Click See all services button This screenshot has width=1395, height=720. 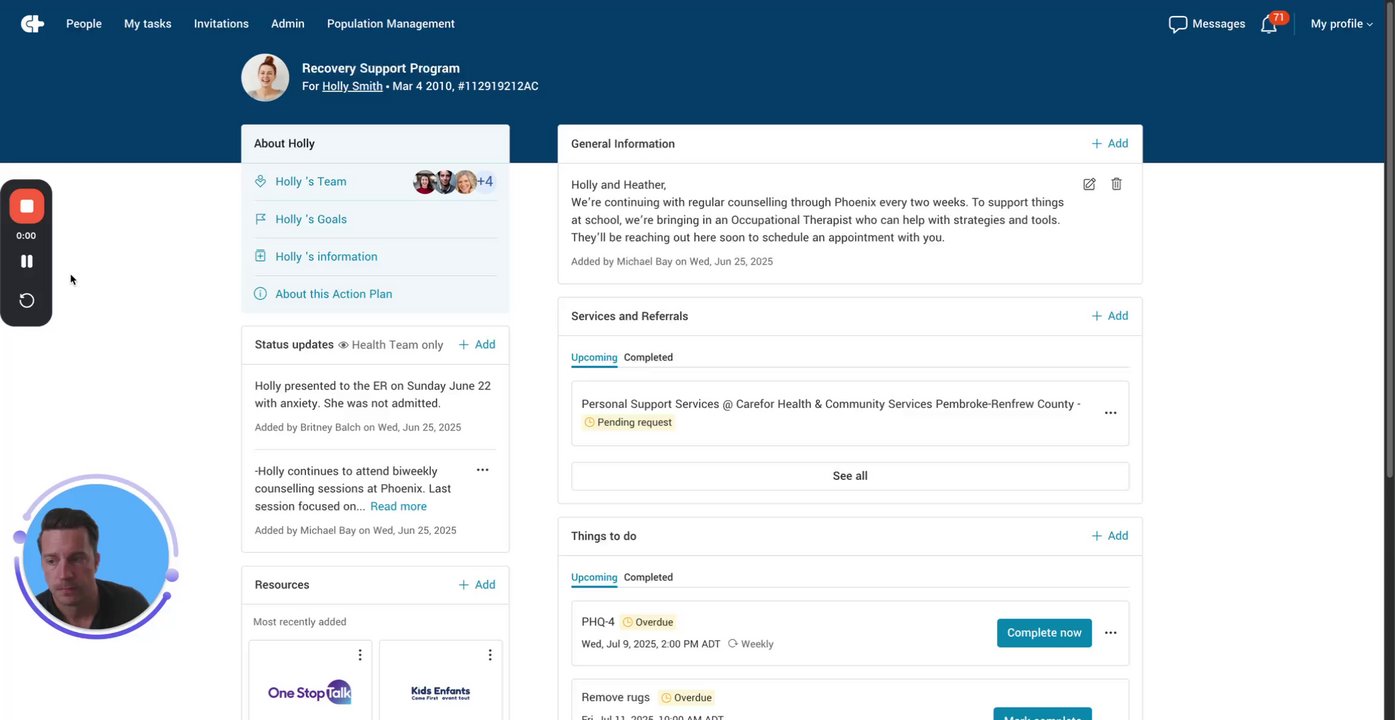tap(850, 476)
